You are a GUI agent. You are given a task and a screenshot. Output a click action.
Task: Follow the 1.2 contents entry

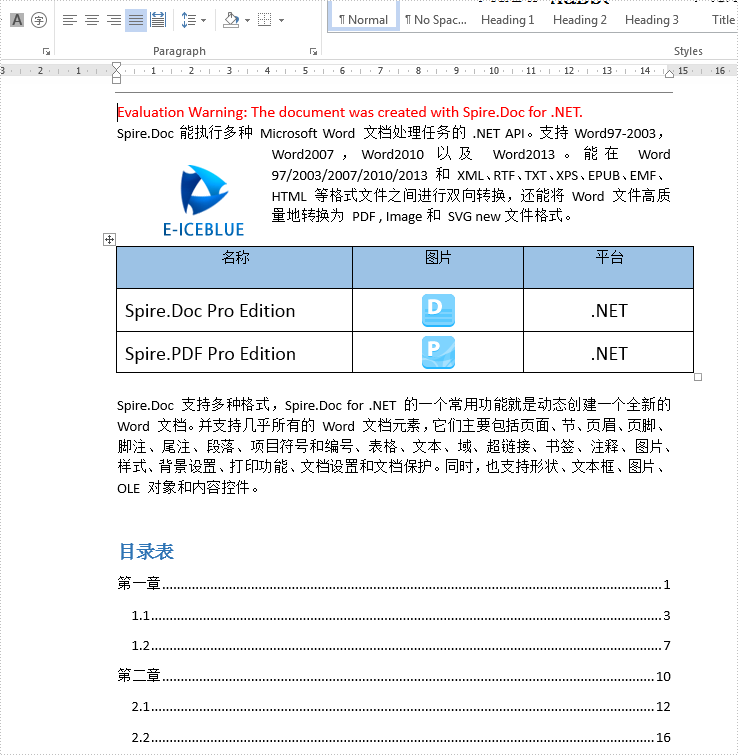click(401, 645)
